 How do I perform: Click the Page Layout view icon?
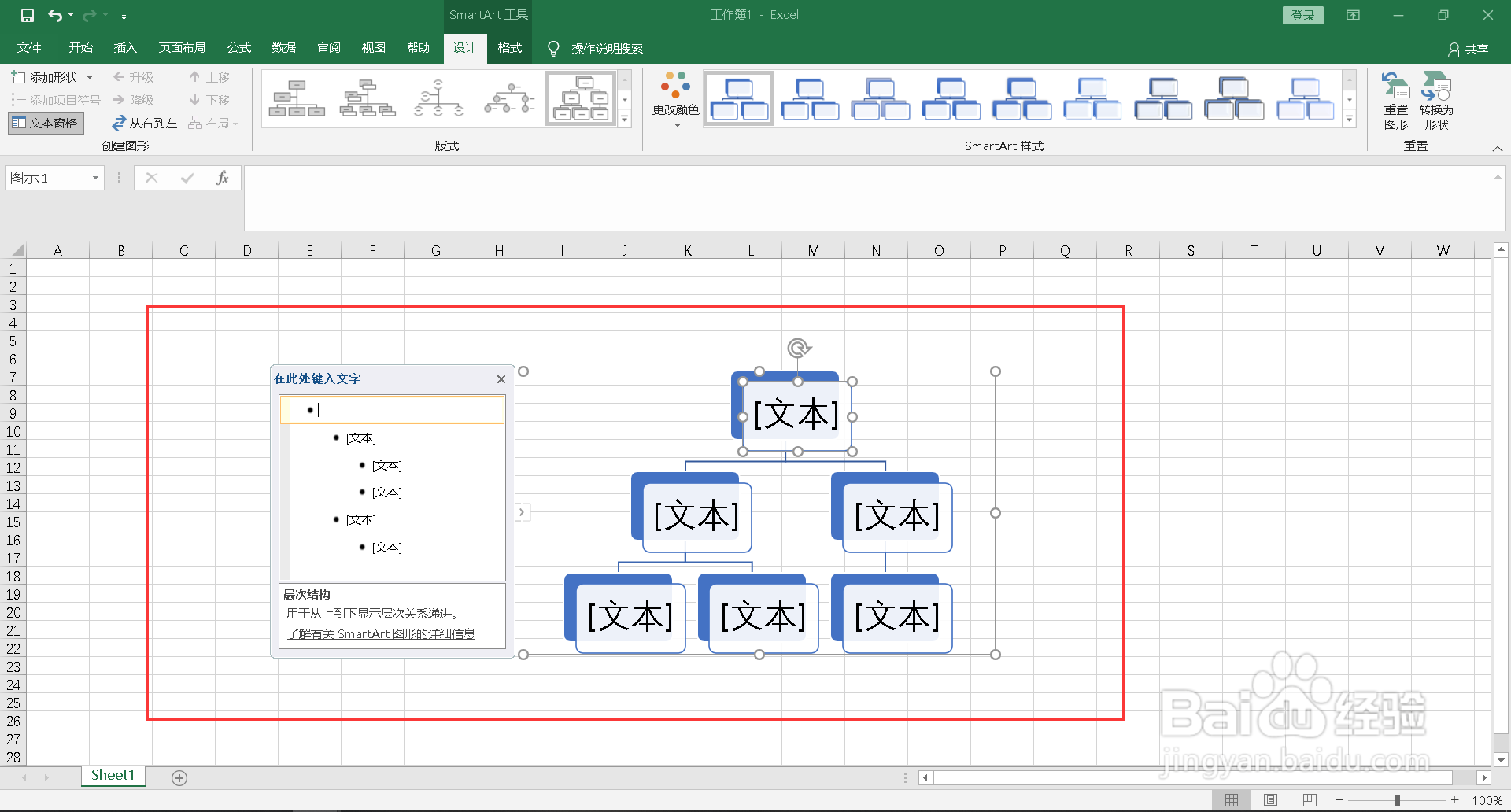1270,800
